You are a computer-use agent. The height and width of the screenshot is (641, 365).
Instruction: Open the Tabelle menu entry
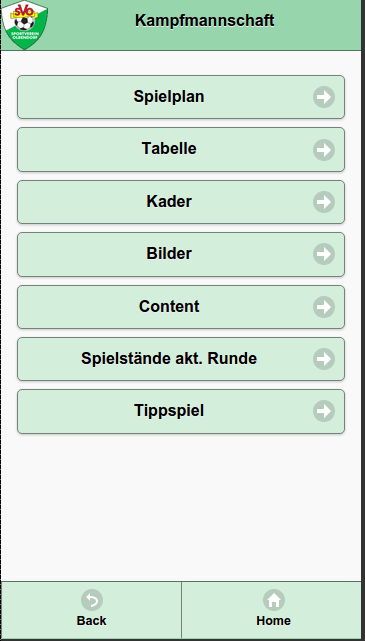coord(181,149)
